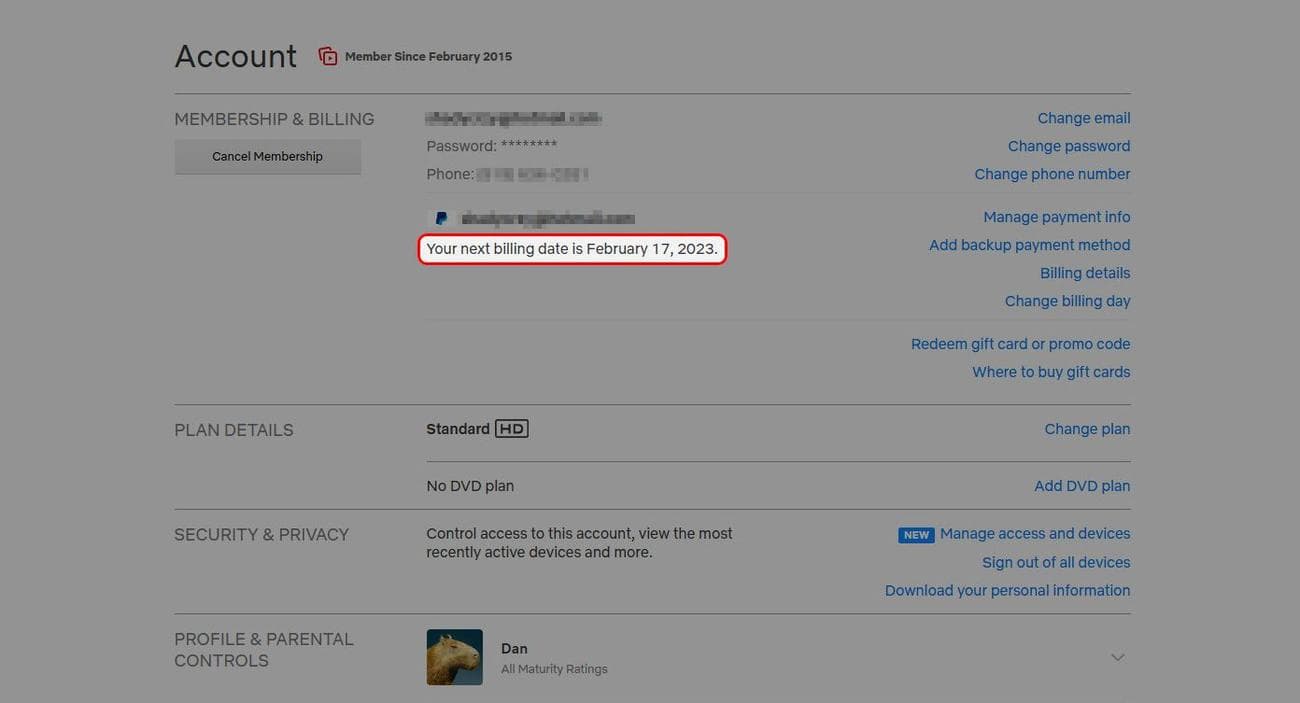
Task: Click the PayPal payment icon
Action: [x=440, y=218]
